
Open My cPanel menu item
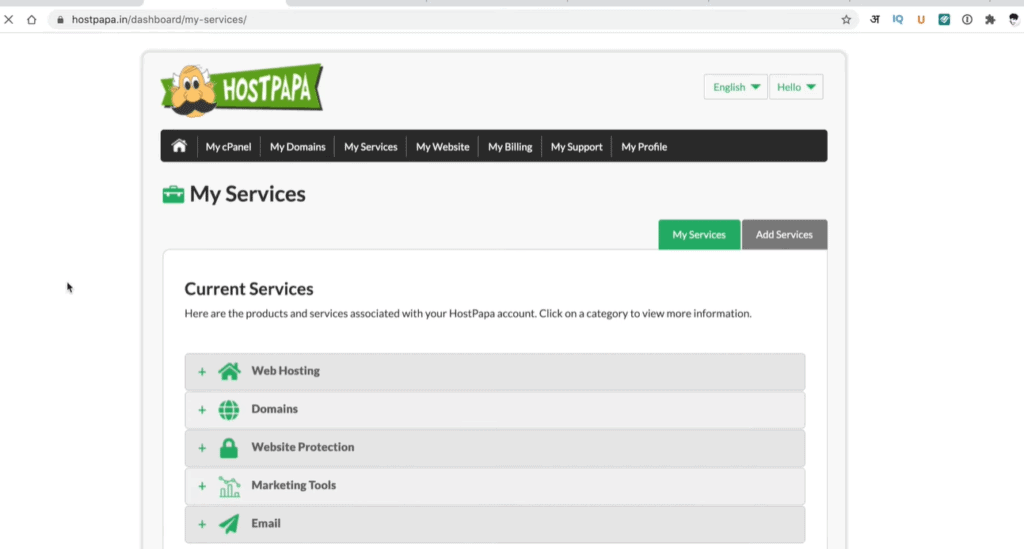coord(229,147)
